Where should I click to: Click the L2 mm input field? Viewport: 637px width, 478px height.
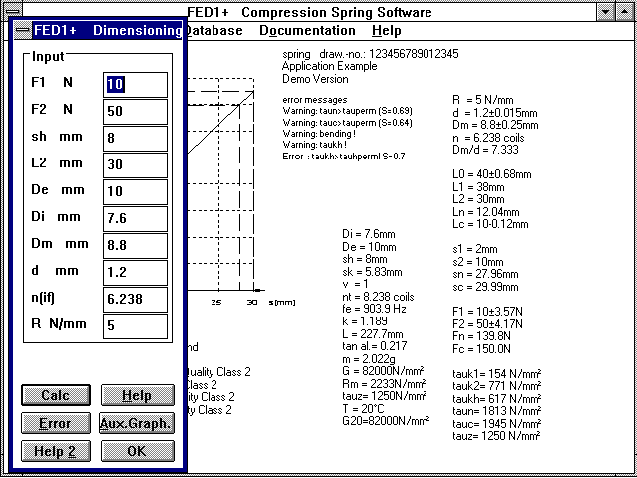click(135, 165)
